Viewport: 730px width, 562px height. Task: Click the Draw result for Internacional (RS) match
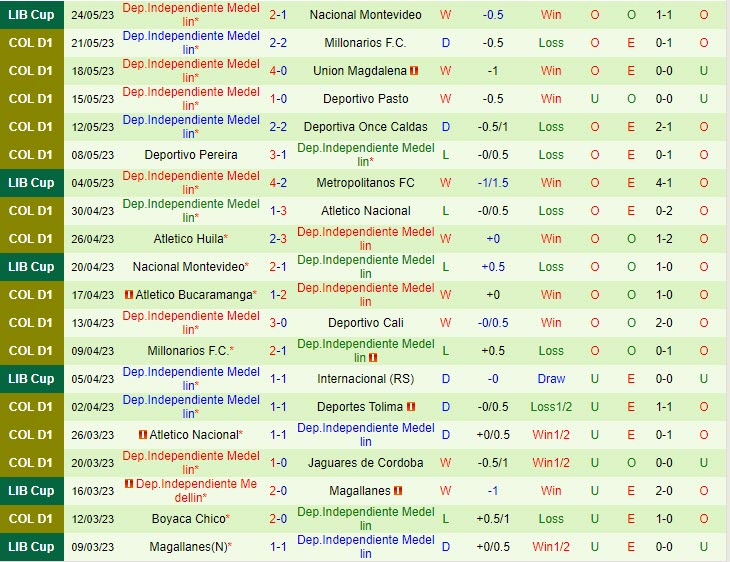(x=551, y=379)
